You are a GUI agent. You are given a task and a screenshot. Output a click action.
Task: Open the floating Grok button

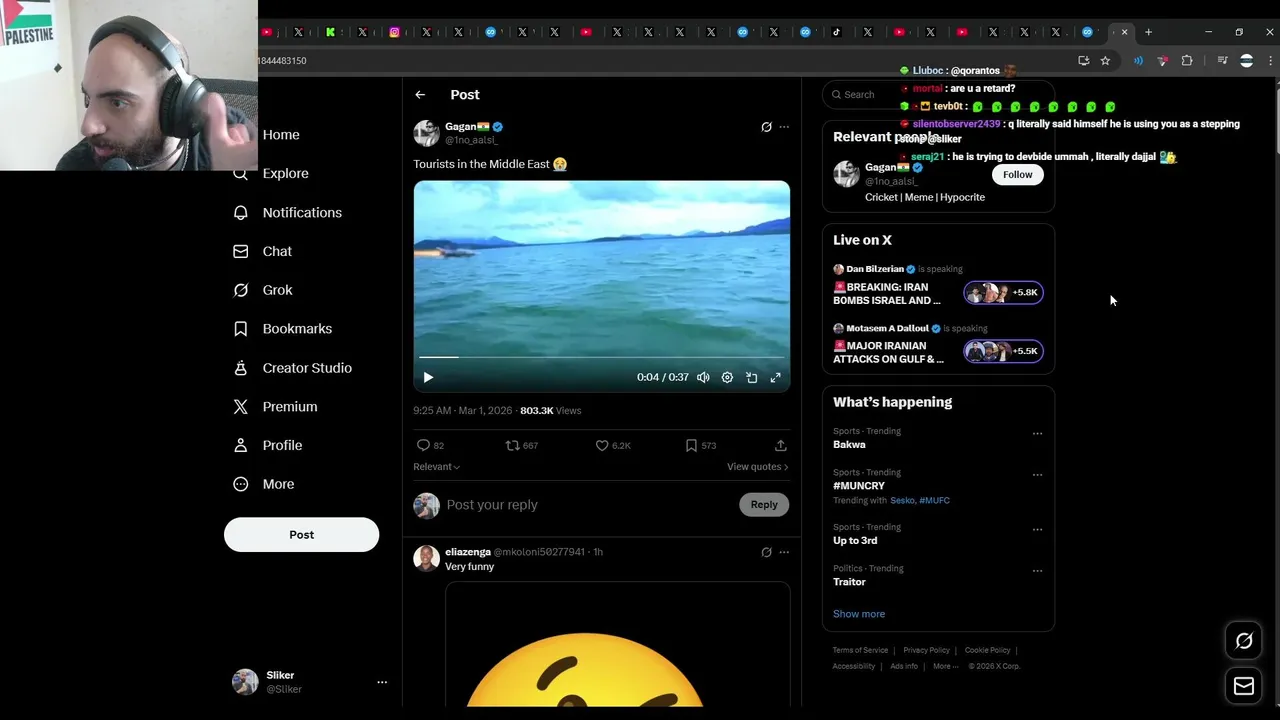tap(1244, 641)
